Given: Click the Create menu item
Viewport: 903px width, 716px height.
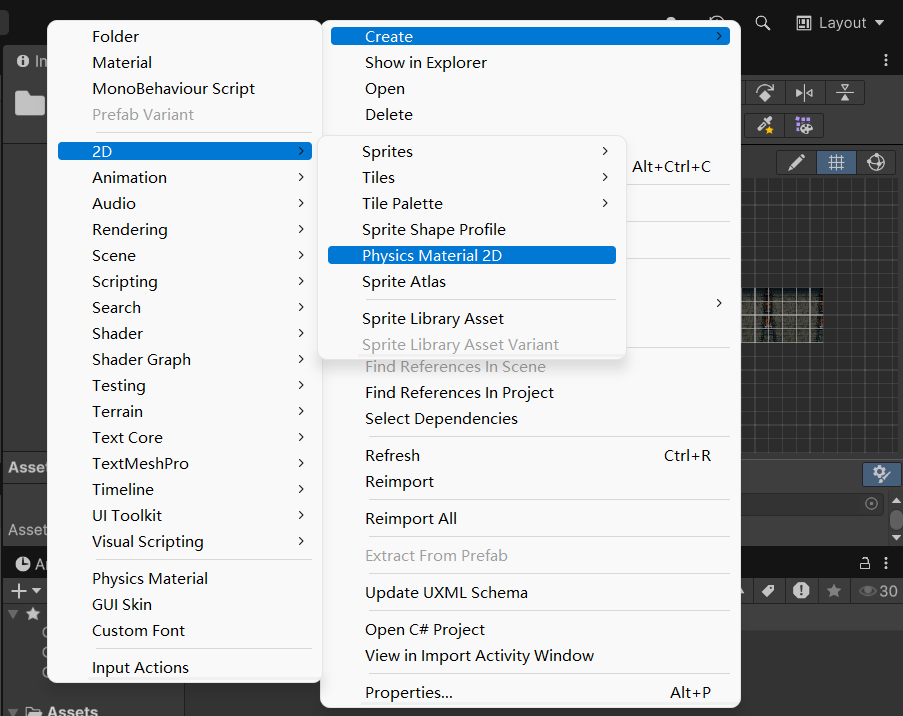Looking at the screenshot, I should point(530,36).
